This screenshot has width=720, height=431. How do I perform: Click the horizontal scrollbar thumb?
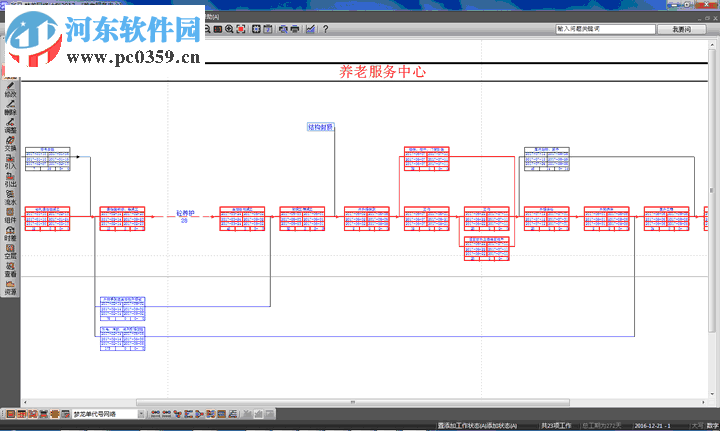[x=353, y=403]
